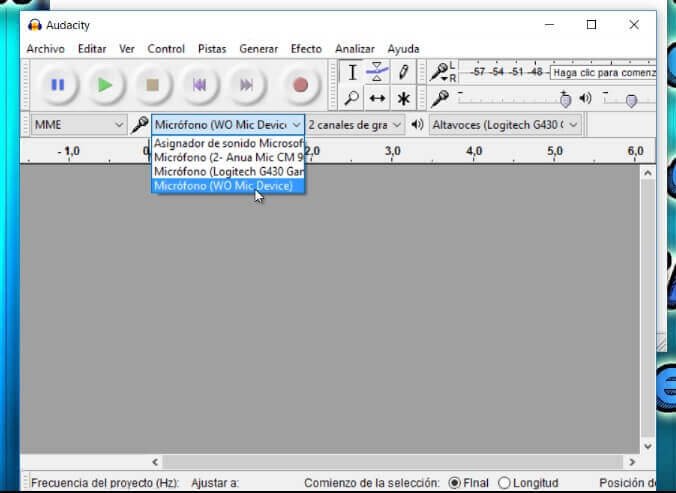
Task: Select the Final radio button
Action: coord(454,483)
